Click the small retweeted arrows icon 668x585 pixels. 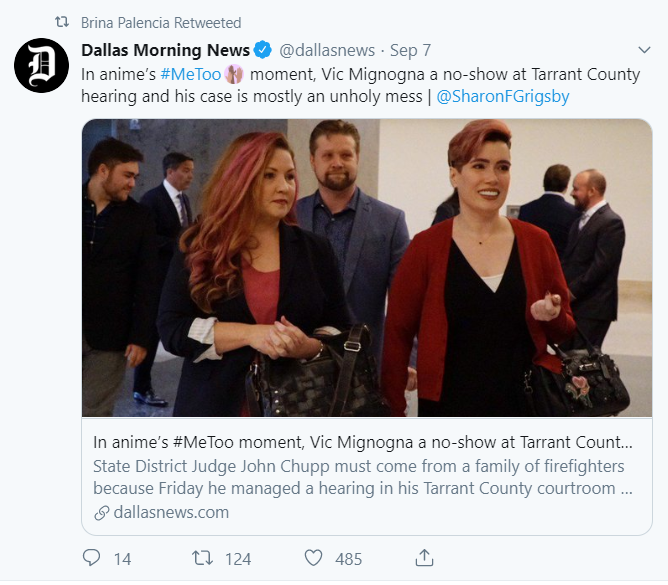tap(62, 22)
